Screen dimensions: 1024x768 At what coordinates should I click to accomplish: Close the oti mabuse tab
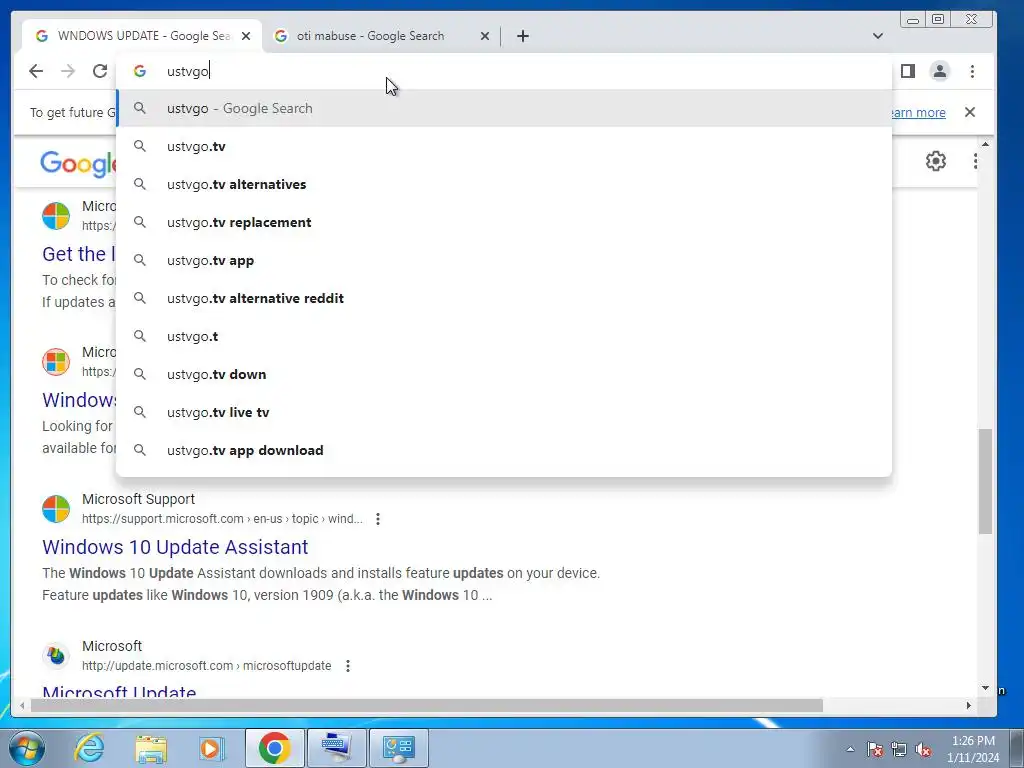click(485, 36)
